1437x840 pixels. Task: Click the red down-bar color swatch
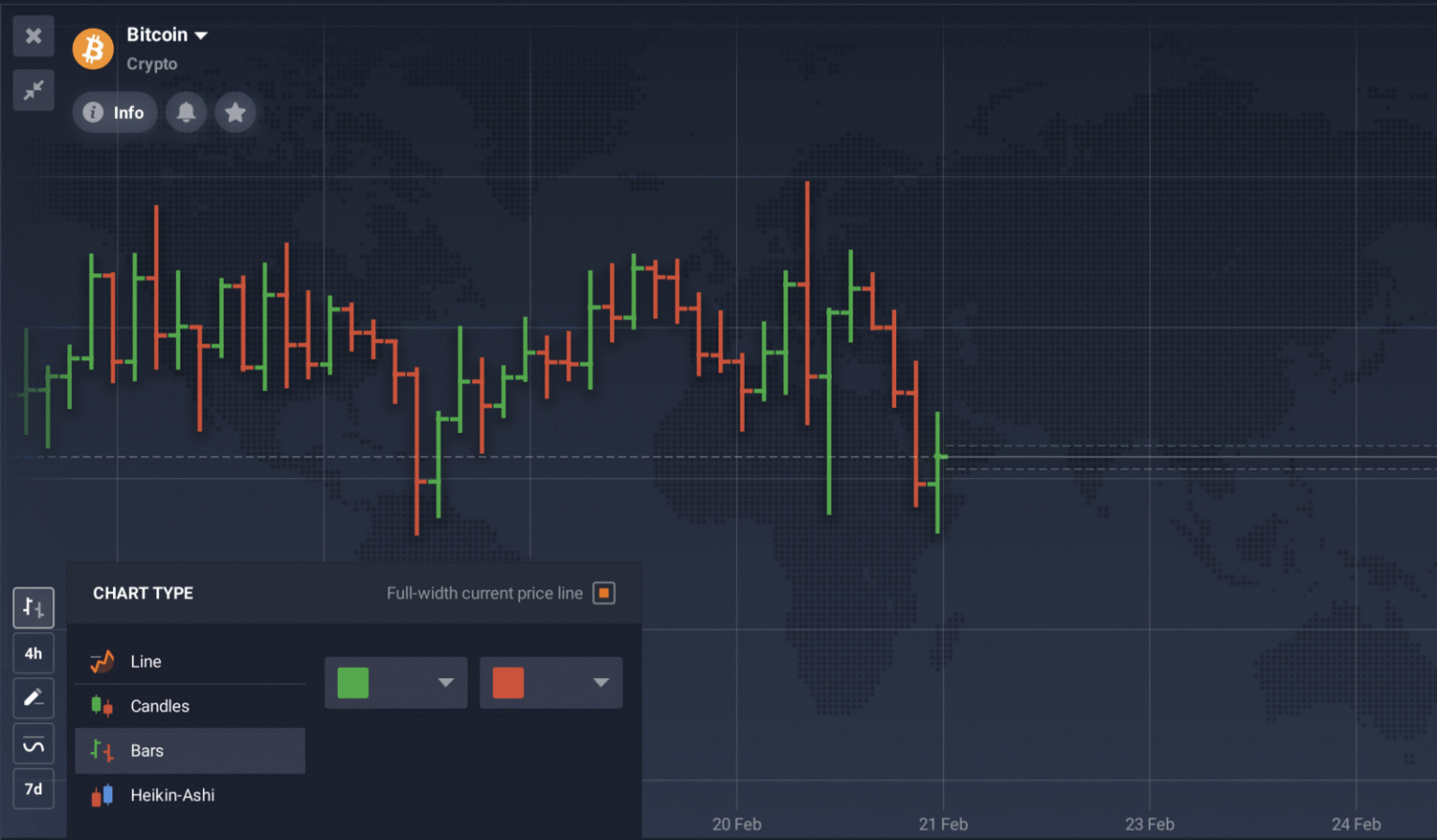[508, 683]
